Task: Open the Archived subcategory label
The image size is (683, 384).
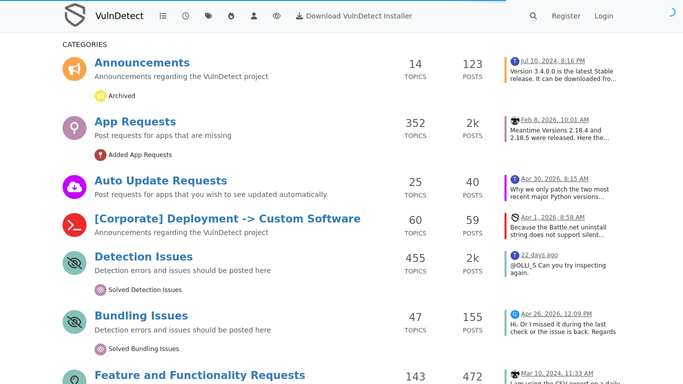Action: 122,96
